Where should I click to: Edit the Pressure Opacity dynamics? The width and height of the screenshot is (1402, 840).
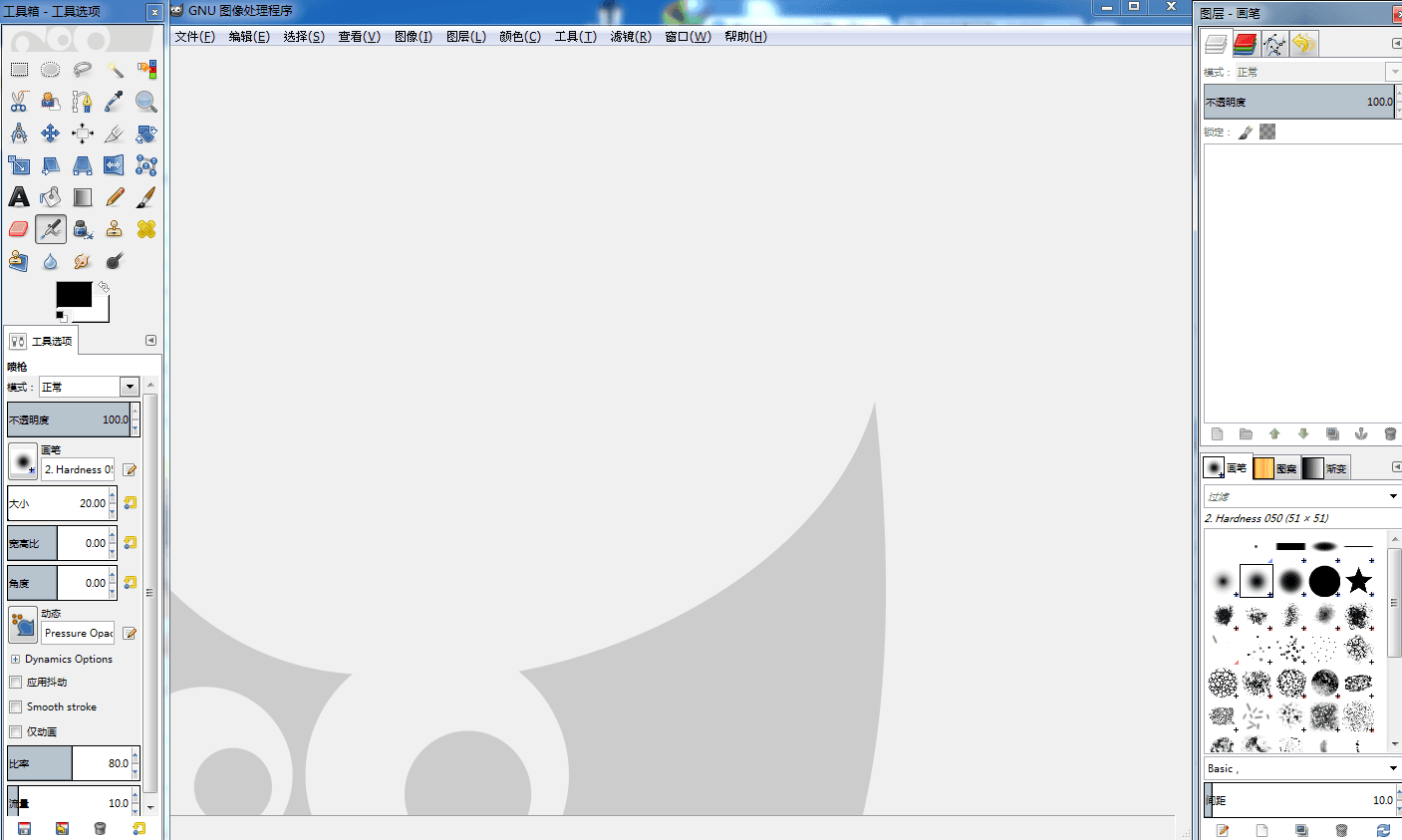130,634
